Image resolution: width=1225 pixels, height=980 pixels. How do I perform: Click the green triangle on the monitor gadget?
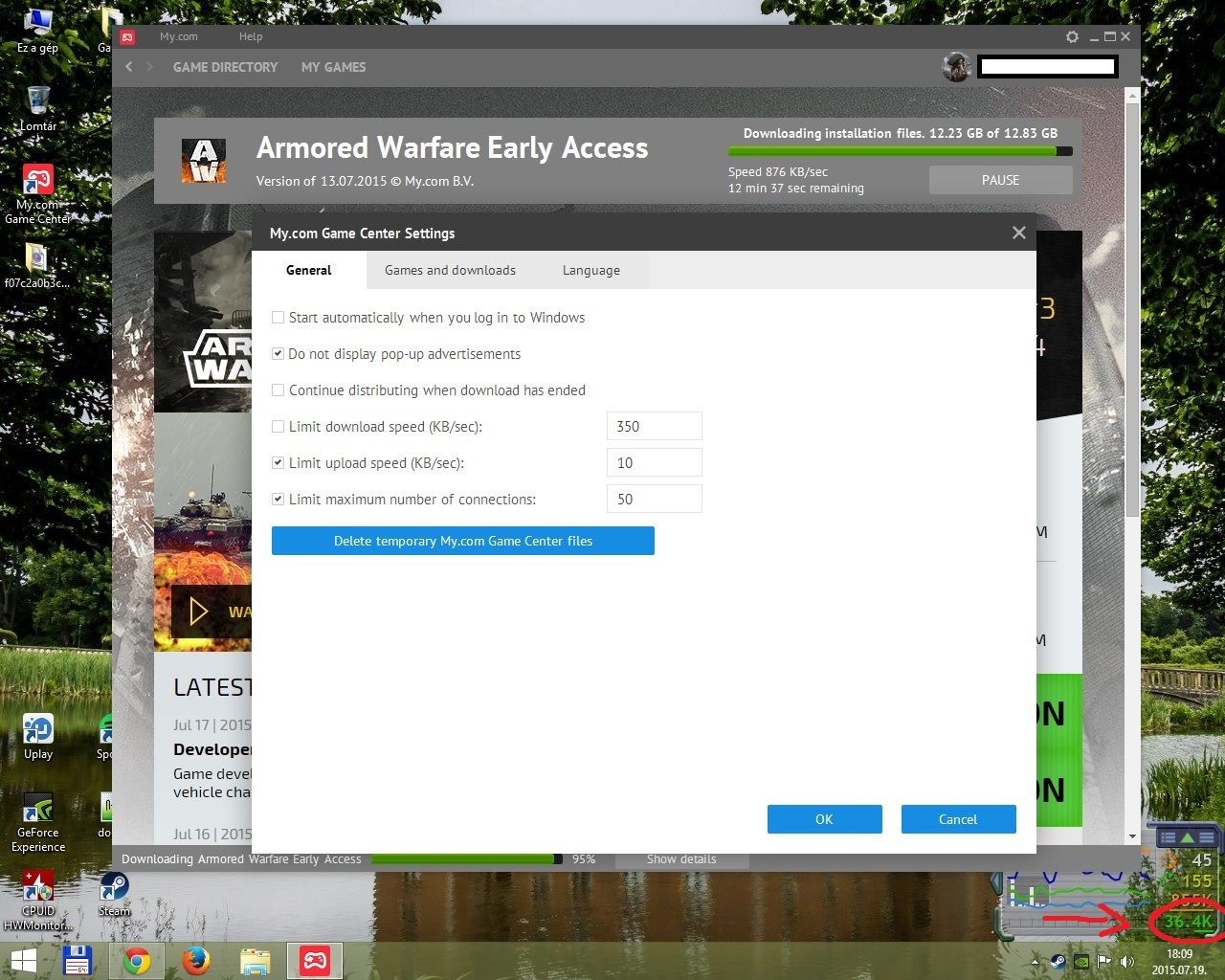point(1188,837)
